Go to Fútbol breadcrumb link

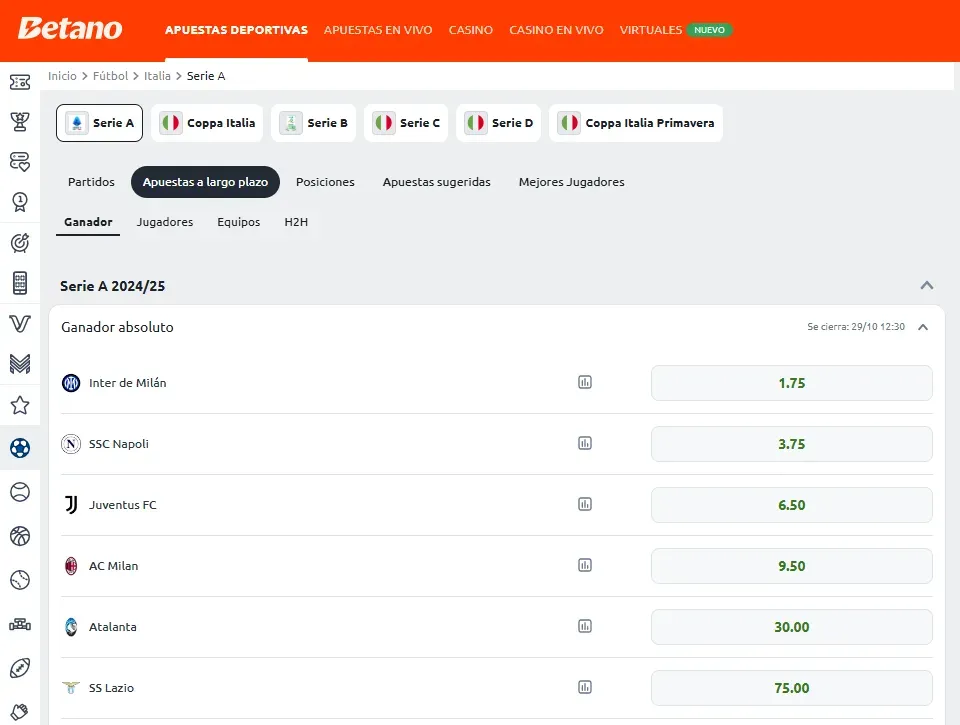click(110, 76)
